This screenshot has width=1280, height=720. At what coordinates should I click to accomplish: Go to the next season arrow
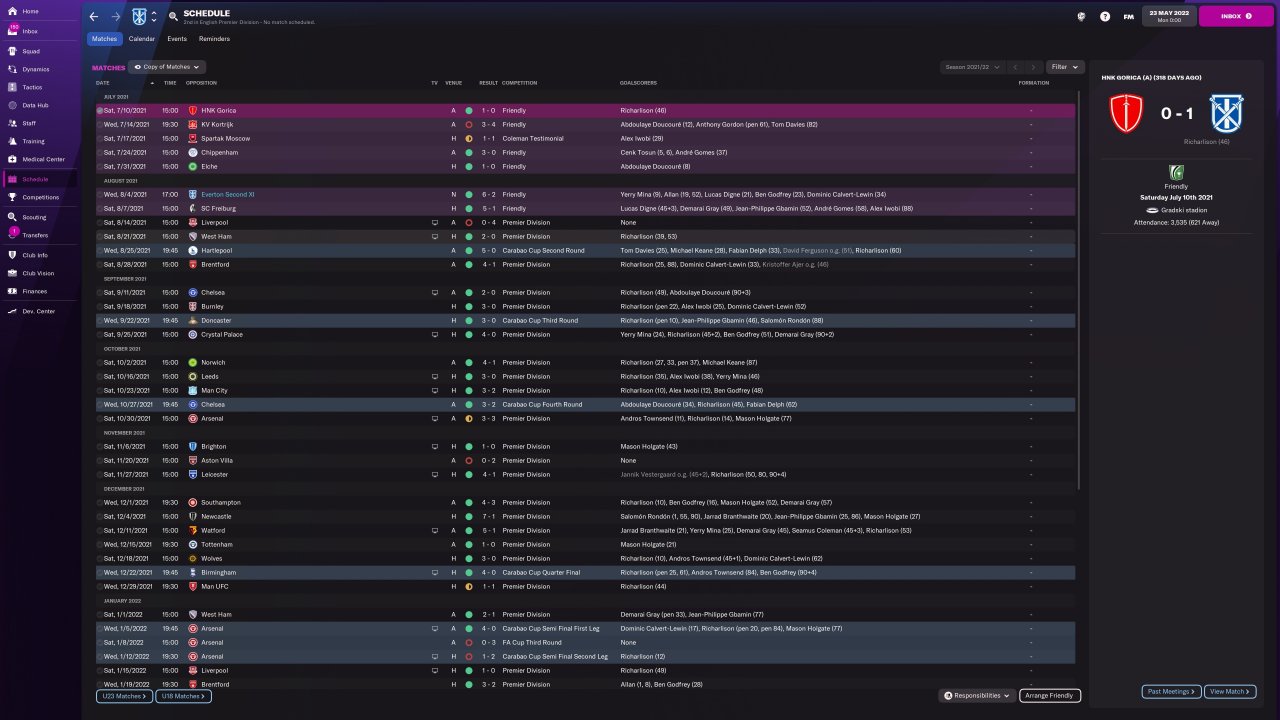click(1032, 67)
